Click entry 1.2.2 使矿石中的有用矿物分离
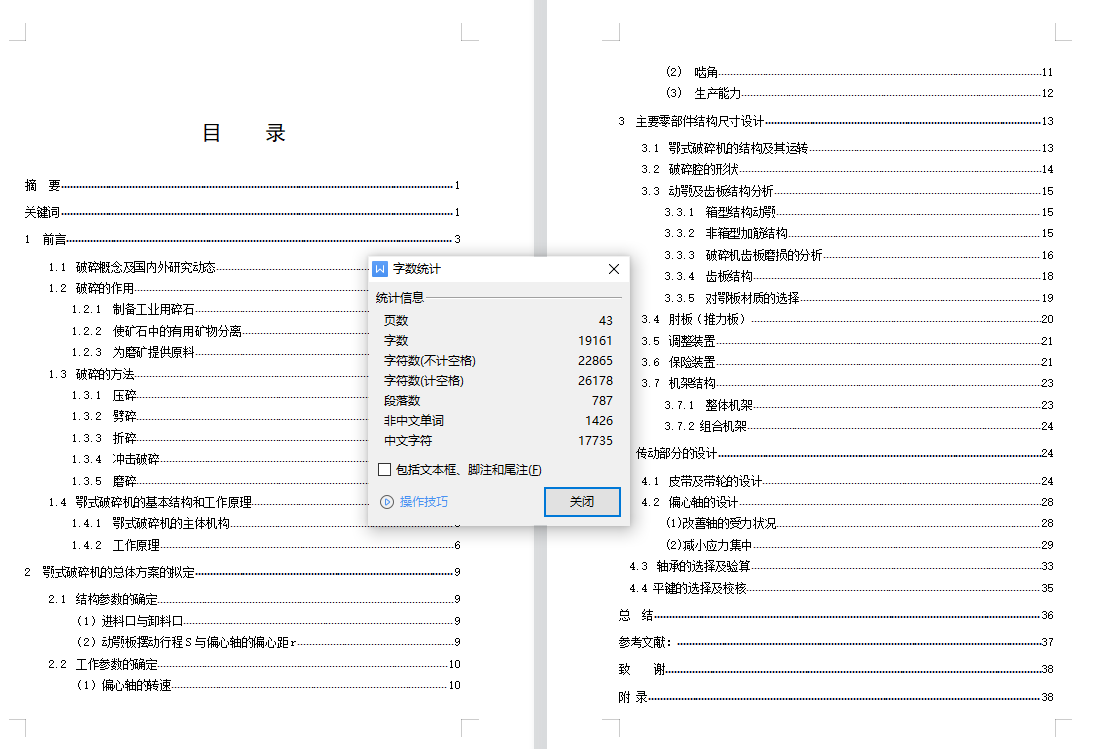 tap(219, 331)
